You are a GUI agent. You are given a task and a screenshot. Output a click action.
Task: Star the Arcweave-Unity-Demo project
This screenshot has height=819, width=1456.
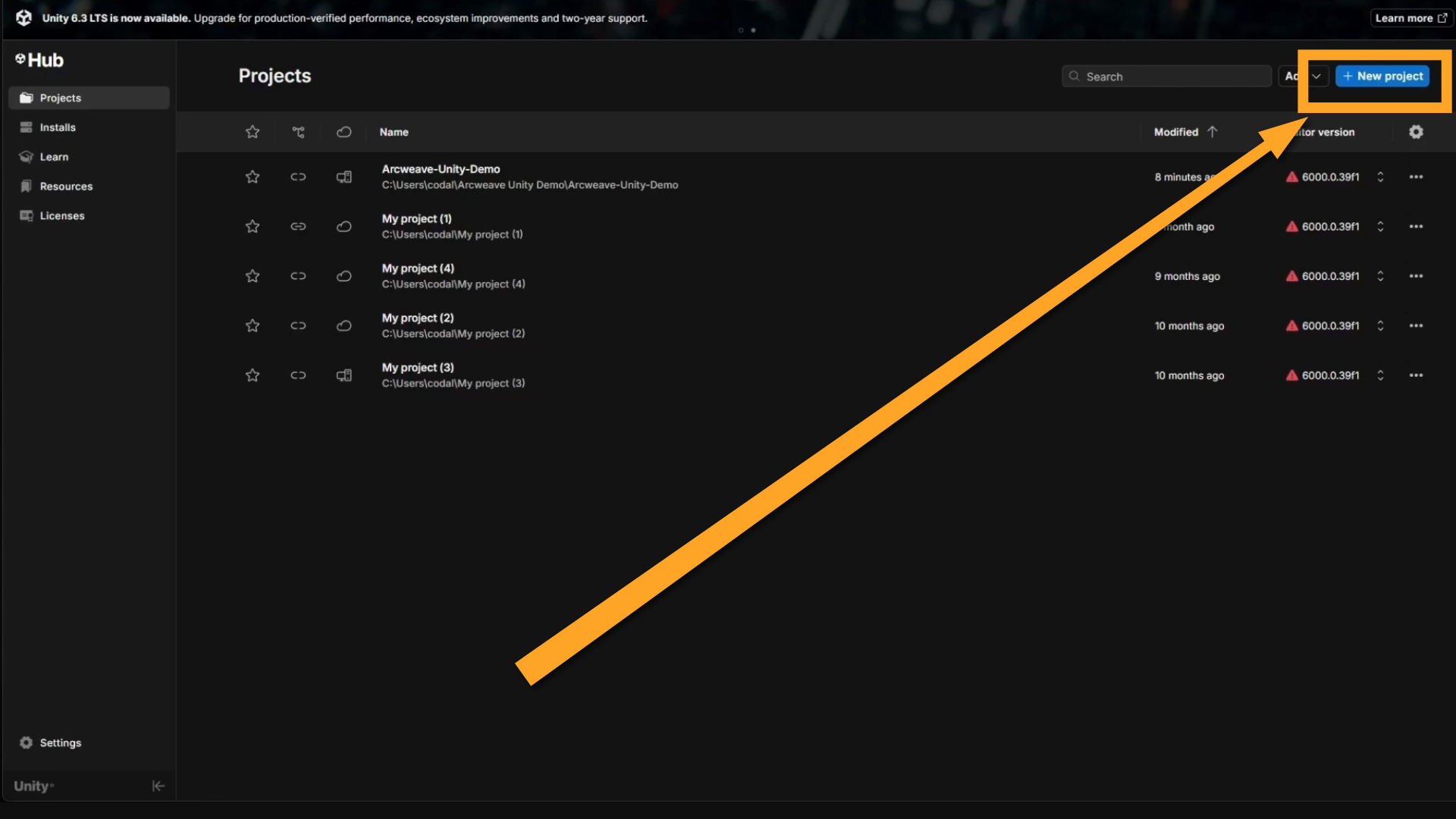(x=253, y=177)
